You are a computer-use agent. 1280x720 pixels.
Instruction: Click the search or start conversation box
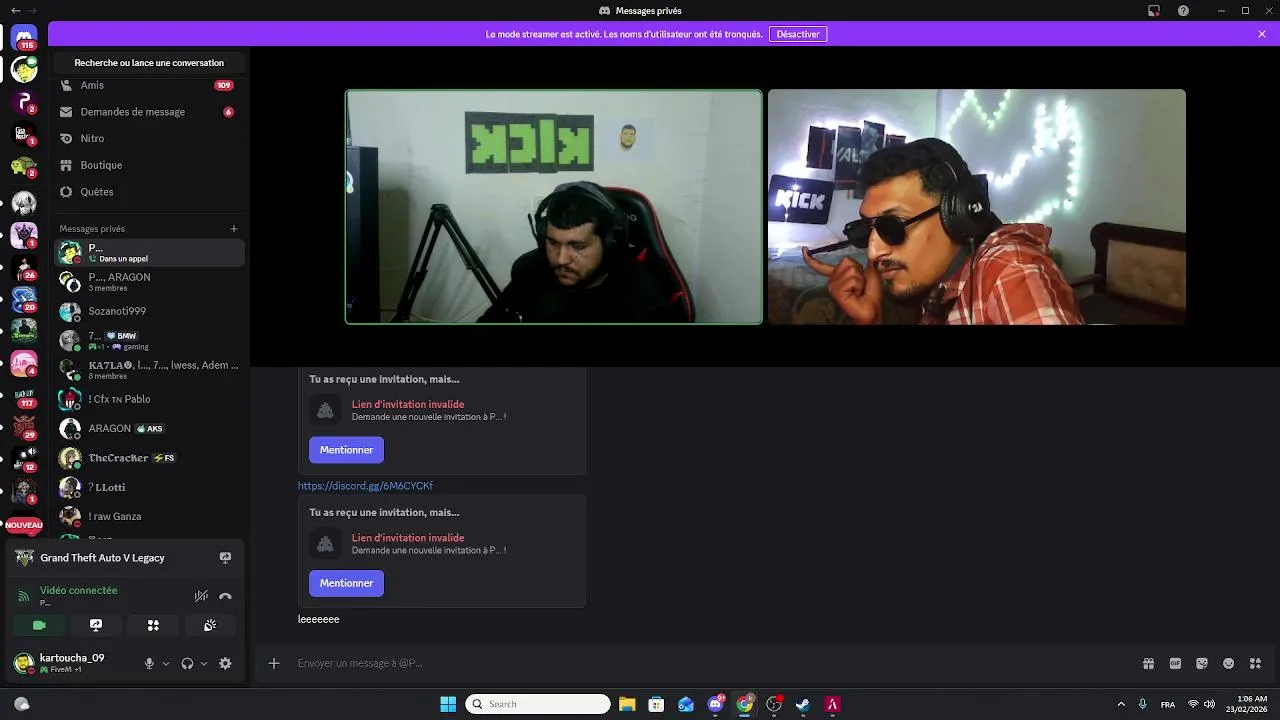coord(149,63)
